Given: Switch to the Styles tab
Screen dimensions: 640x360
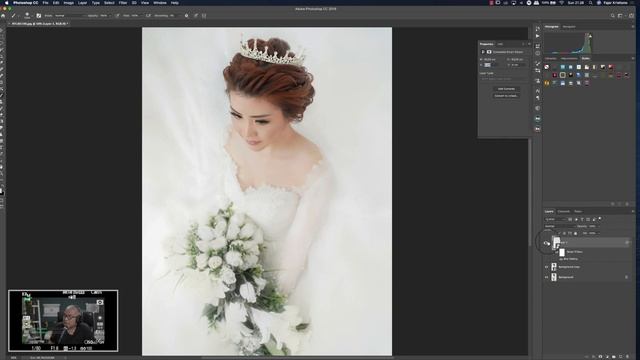Looking at the screenshot, I should 586,58.
